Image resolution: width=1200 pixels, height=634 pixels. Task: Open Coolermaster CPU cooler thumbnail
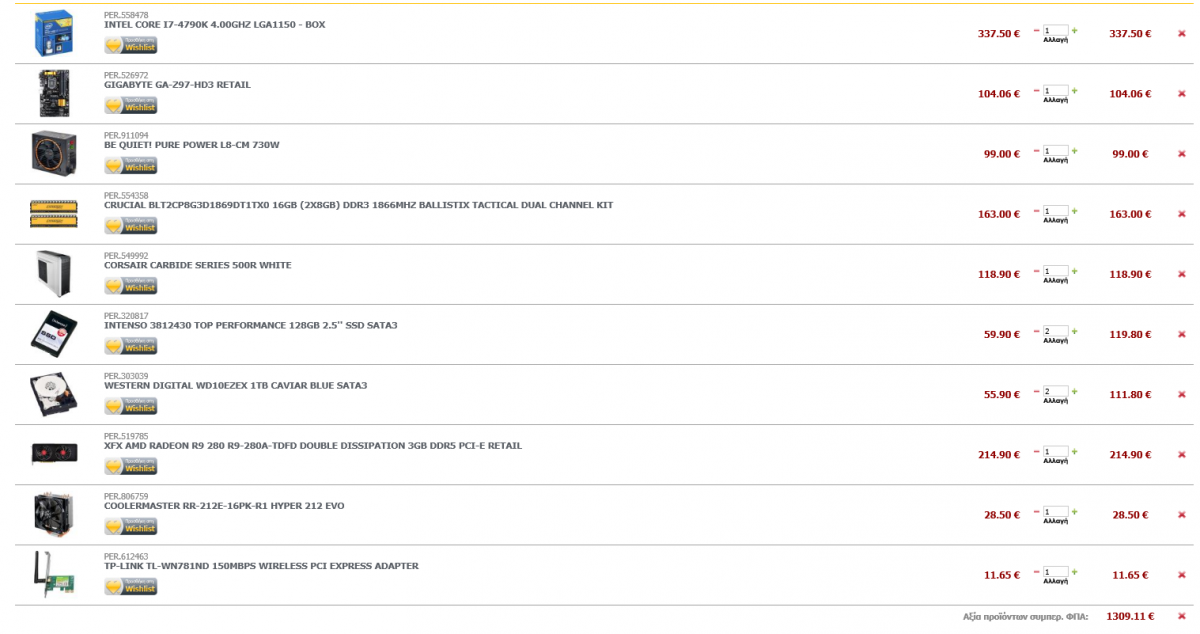pyautogui.click(x=54, y=514)
